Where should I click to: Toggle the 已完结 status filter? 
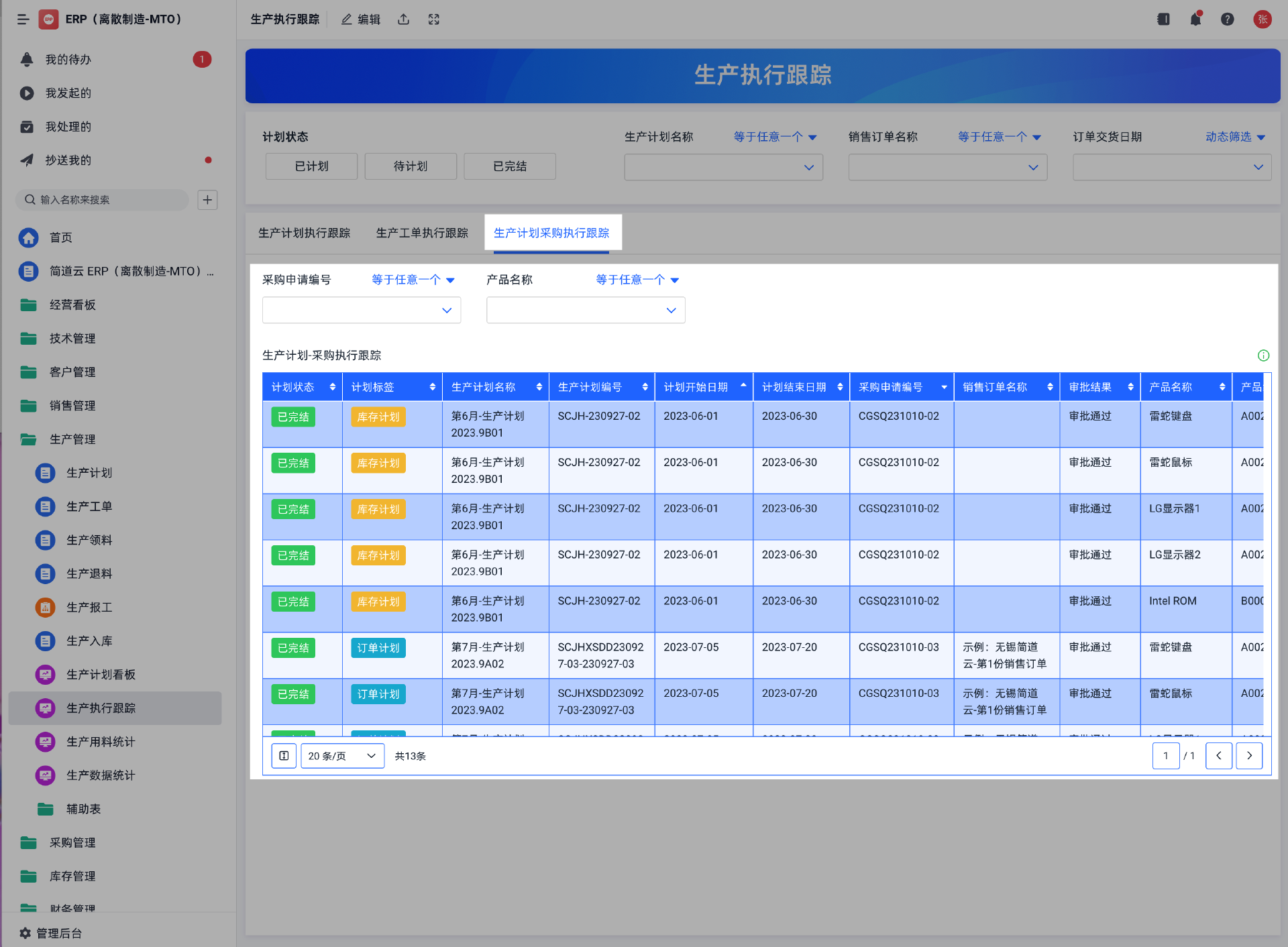510,166
